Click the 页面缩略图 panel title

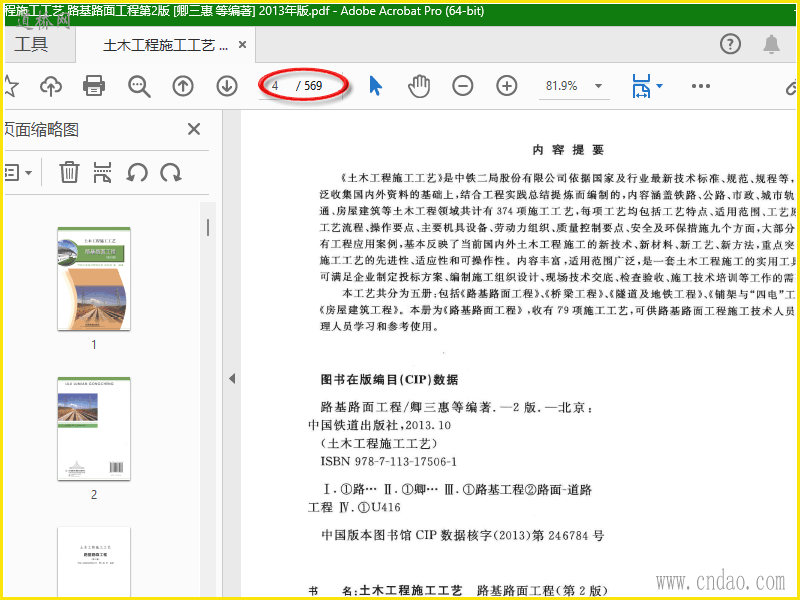42,130
